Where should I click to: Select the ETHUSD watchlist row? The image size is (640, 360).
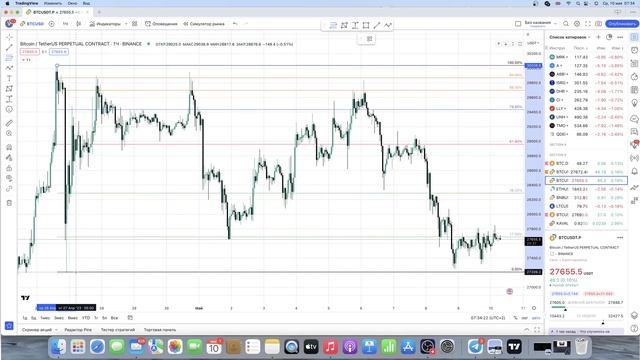[587, 189]
